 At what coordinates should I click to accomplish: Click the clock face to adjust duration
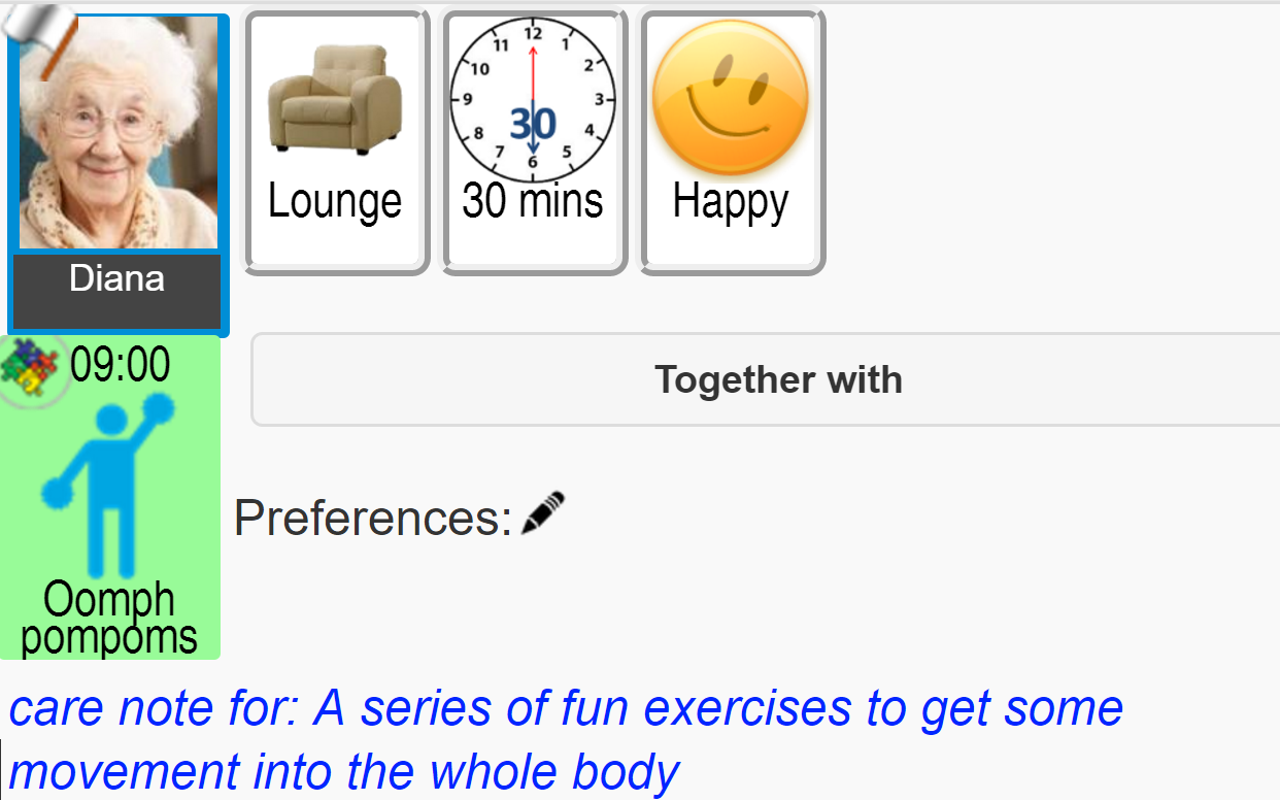(x=533, y=100)
